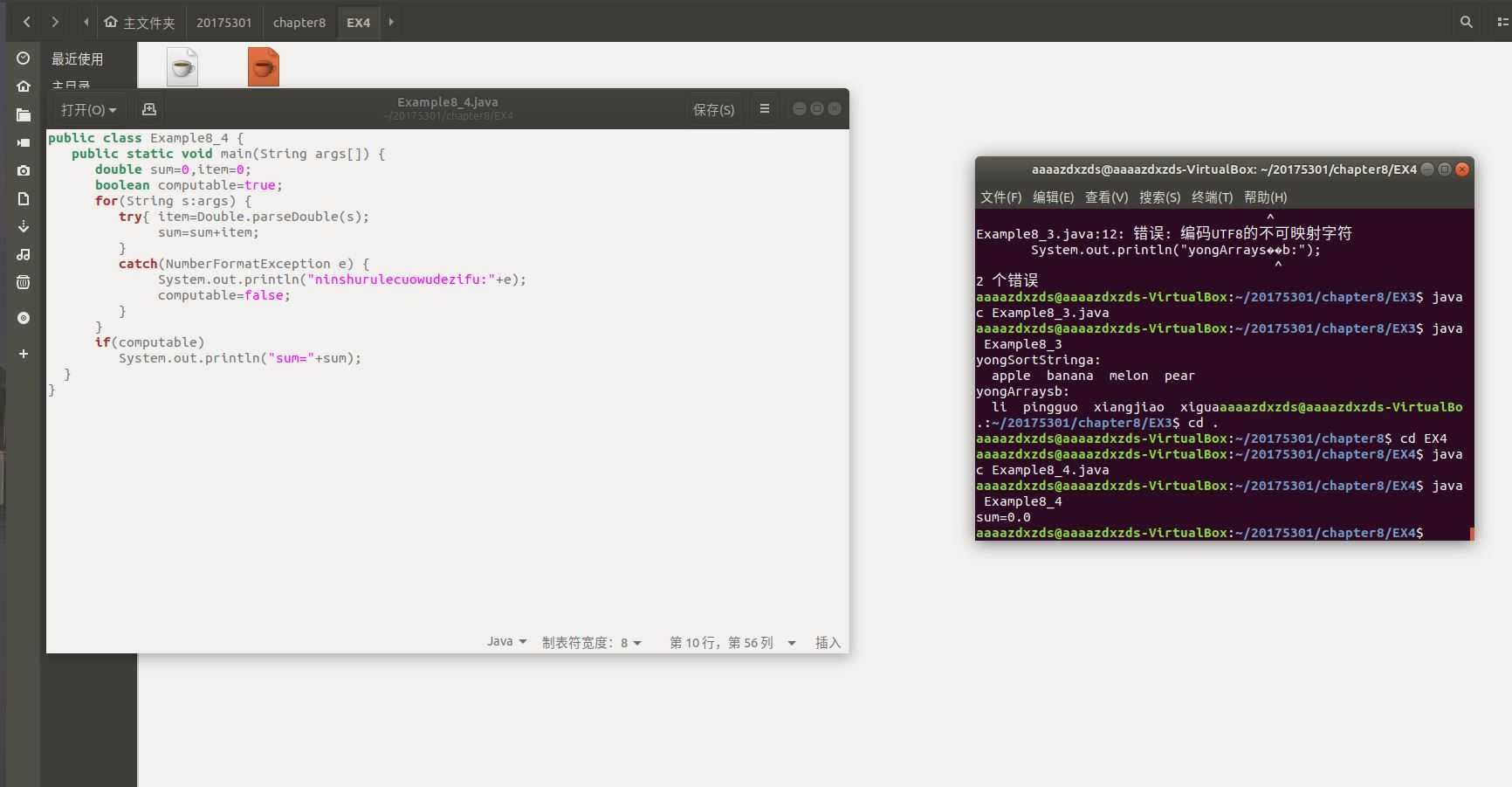Screen dimensions: 1512x787
Task: Click the 保存(S) save button in gedit
Action: (713, 109)
